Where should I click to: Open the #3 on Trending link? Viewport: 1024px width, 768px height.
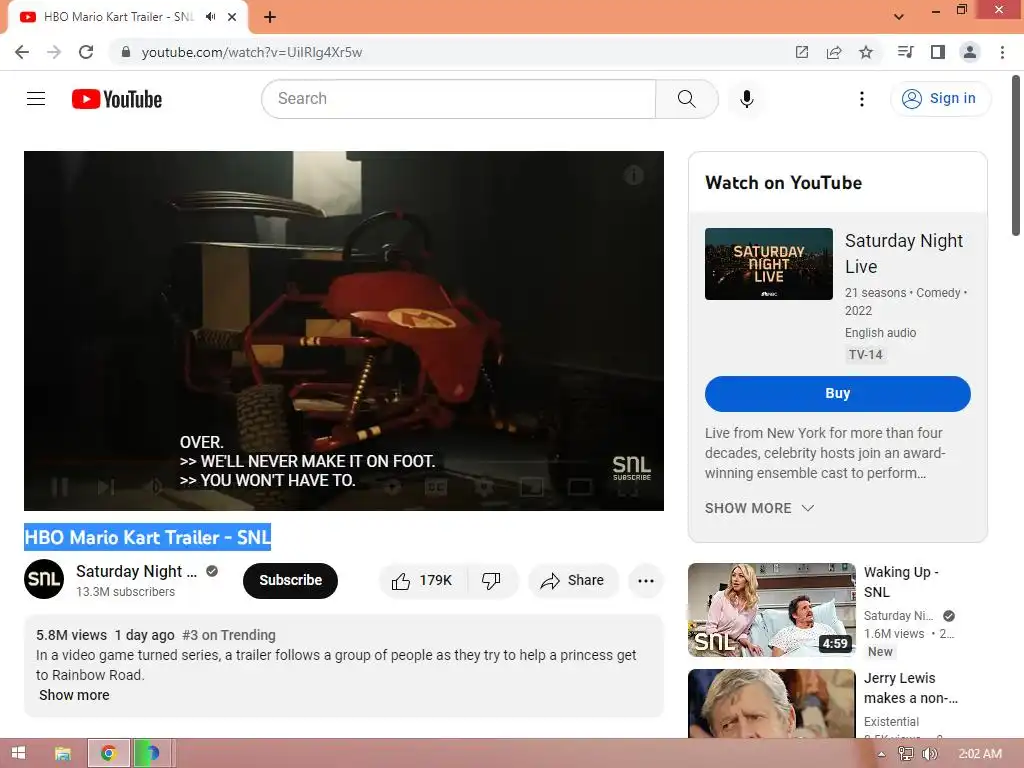[229, 635]
